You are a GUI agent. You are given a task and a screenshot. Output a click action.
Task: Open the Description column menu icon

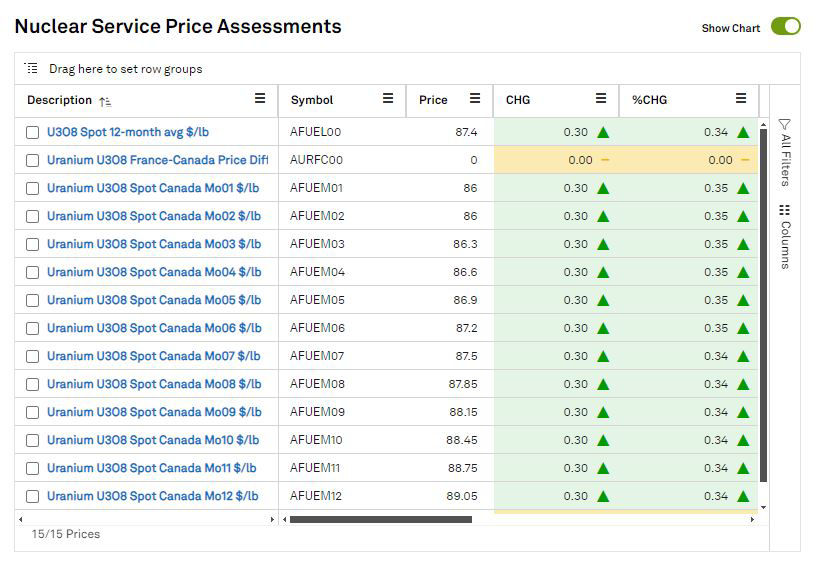[x=260, y=99]
